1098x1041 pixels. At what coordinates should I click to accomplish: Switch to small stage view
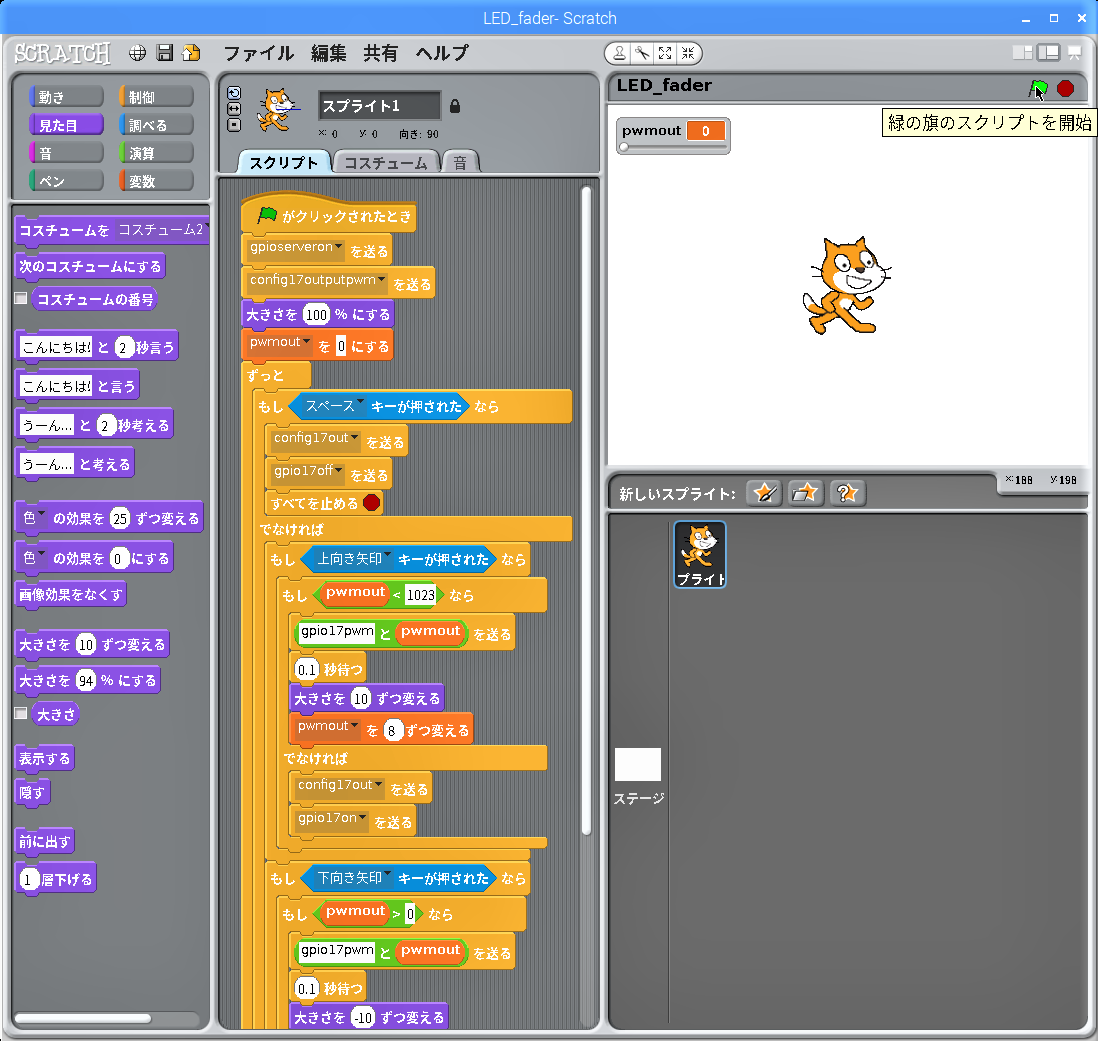click(1022, 53)
